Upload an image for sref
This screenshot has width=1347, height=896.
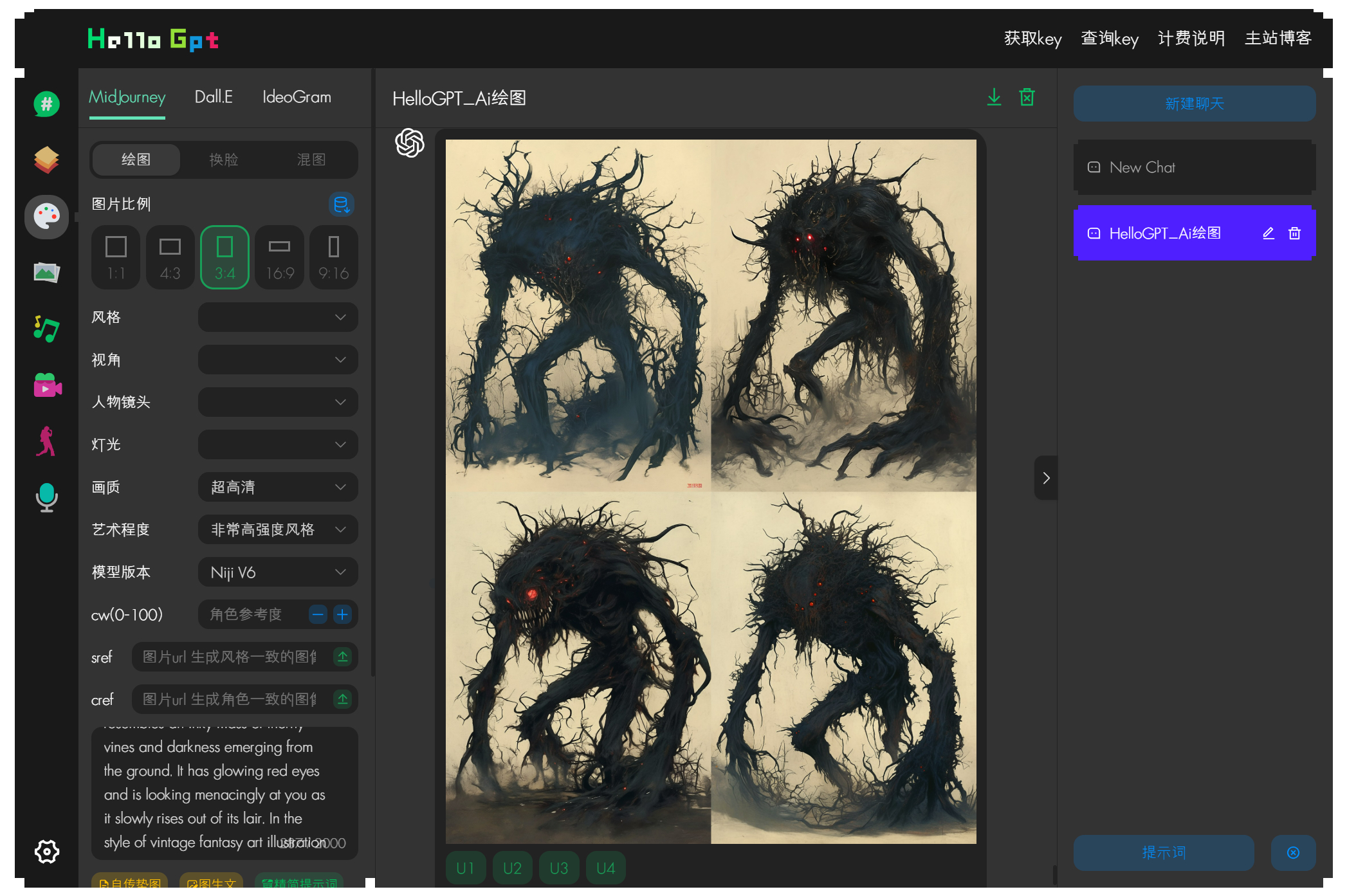[x=343, y=657]
